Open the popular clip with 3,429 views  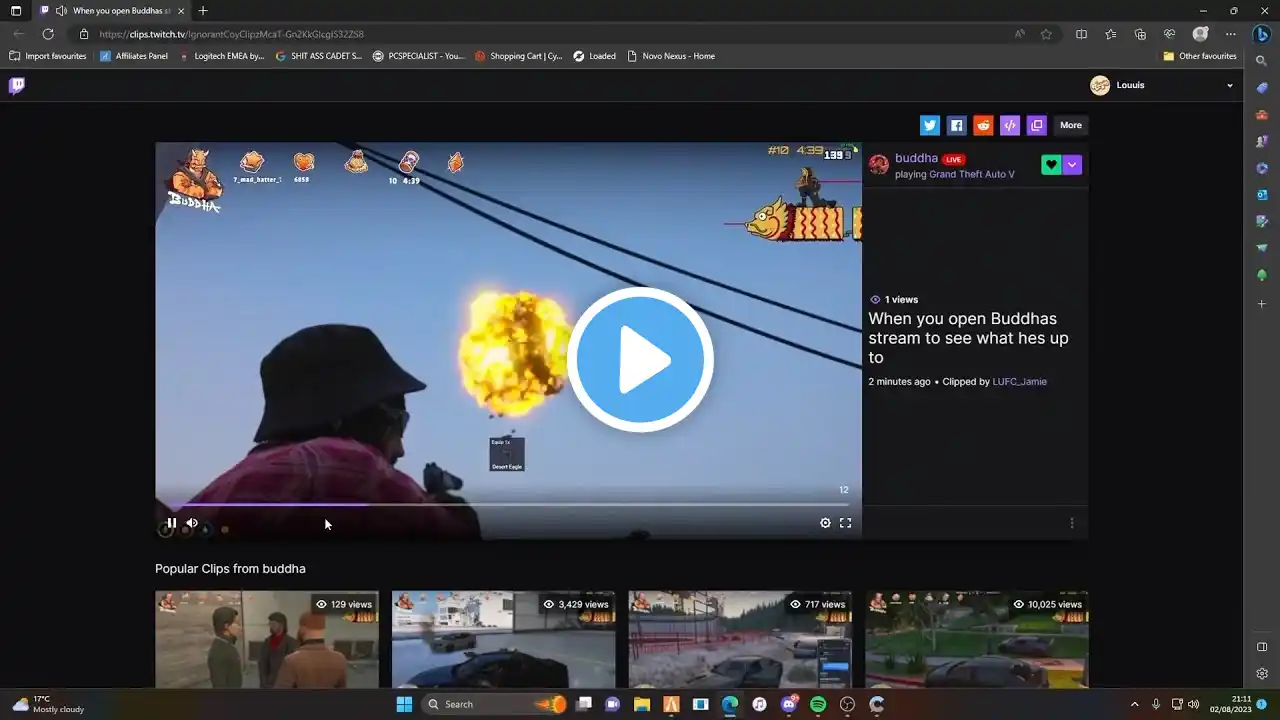pos(503,639)
